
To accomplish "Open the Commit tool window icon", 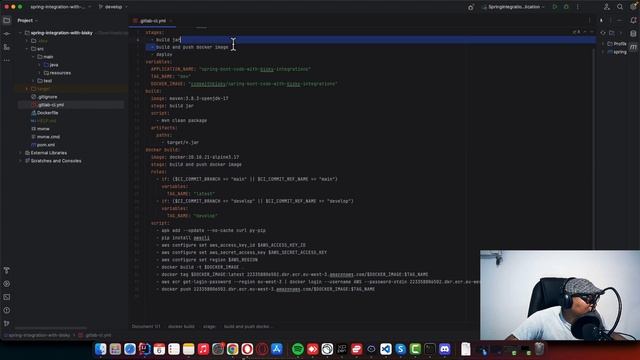I will click(x=7, y=33).
